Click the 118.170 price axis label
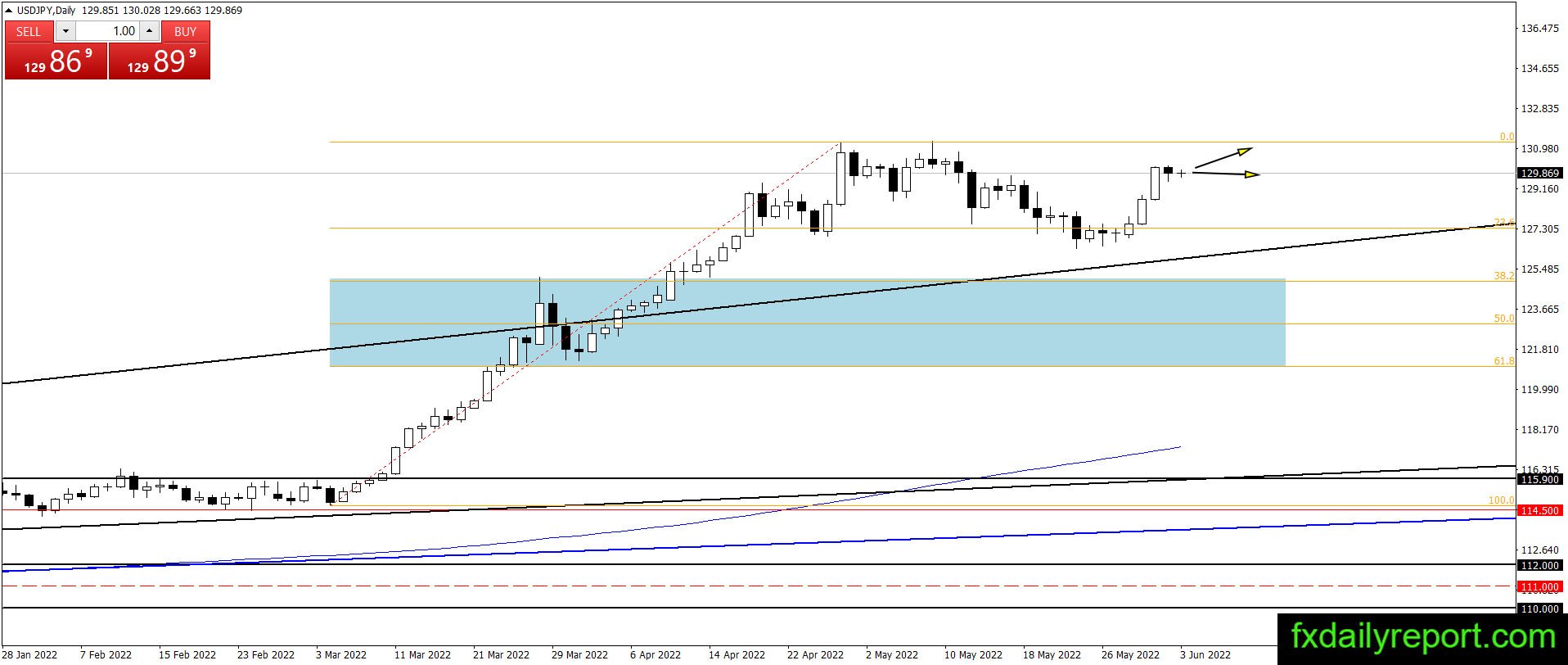 [1539, 430]
